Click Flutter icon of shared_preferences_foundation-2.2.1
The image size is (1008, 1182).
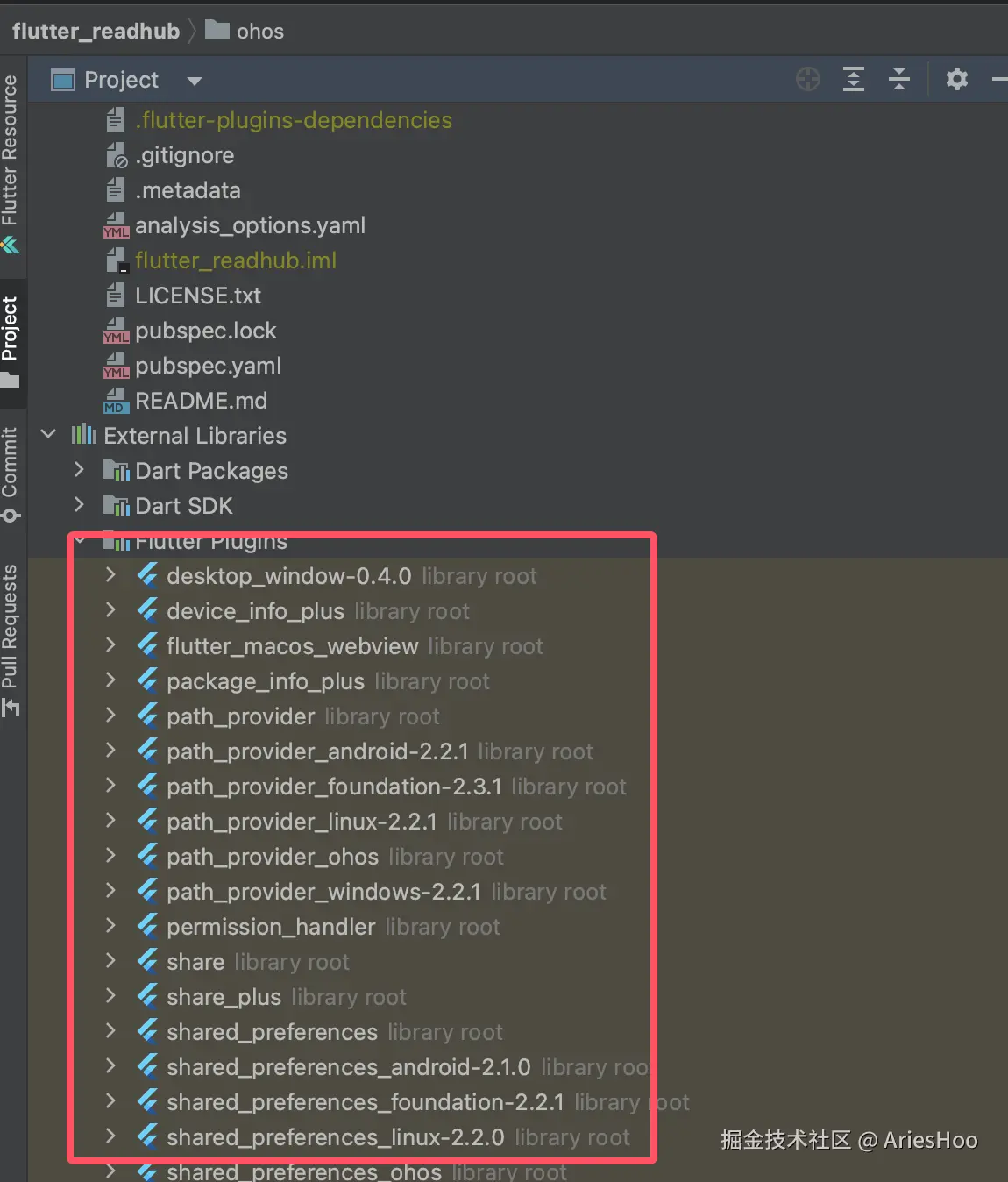(x=147, y=1101)
